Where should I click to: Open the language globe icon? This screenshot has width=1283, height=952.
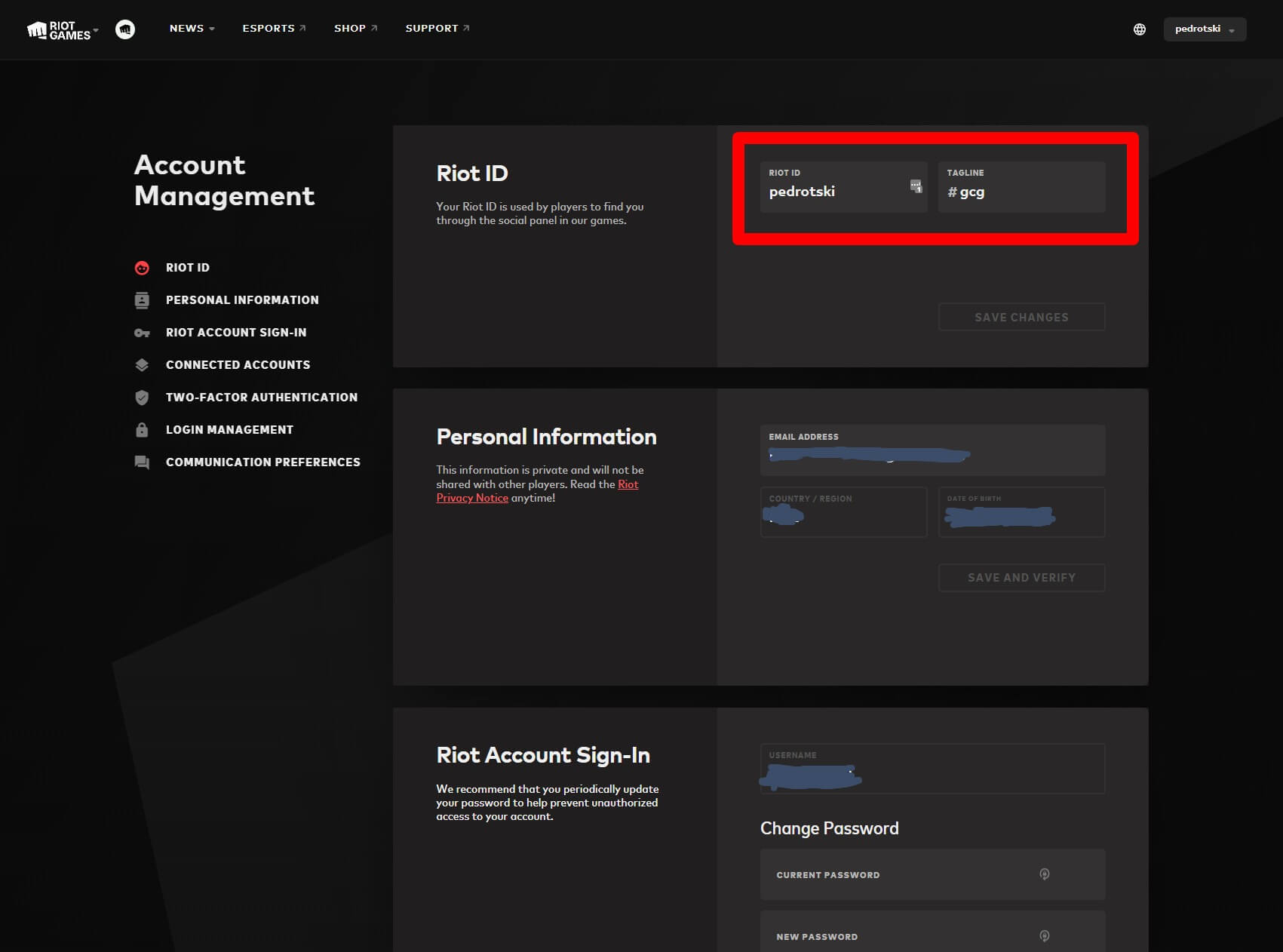1140,29
